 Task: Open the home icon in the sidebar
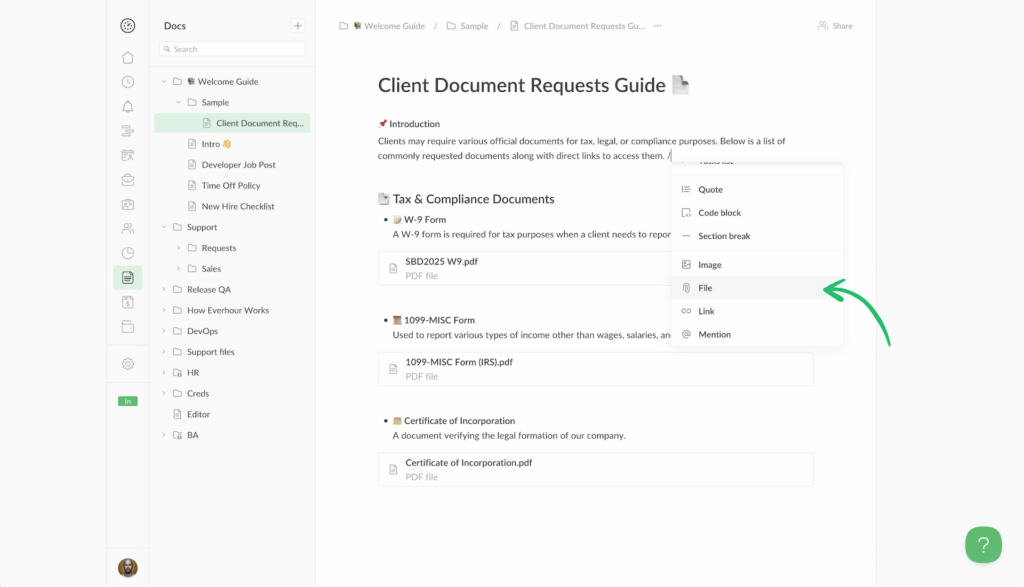[127, 57]
